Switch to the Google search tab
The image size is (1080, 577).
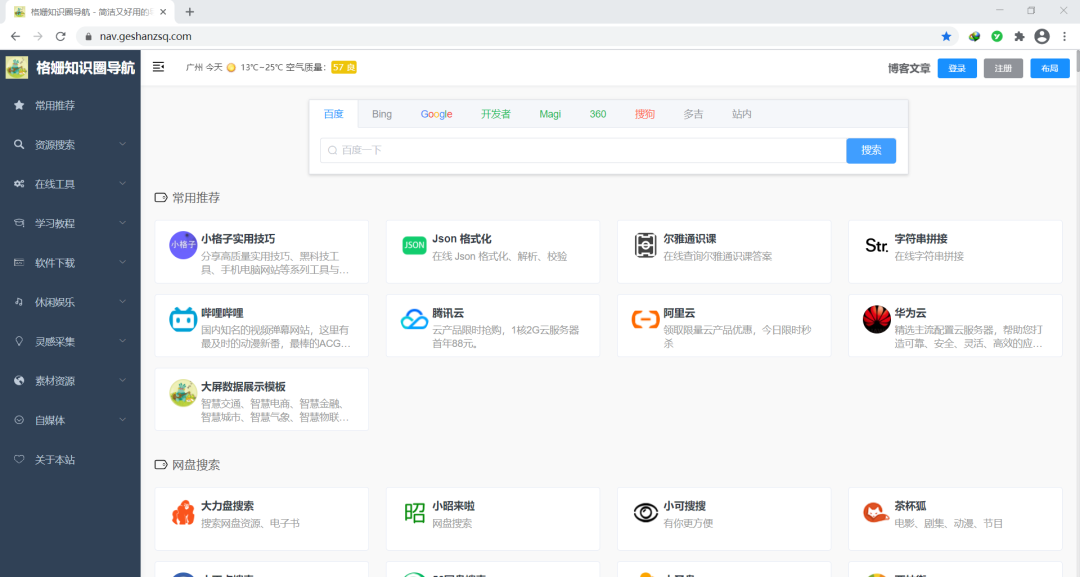pyautogui.click(x=437, y=114)
